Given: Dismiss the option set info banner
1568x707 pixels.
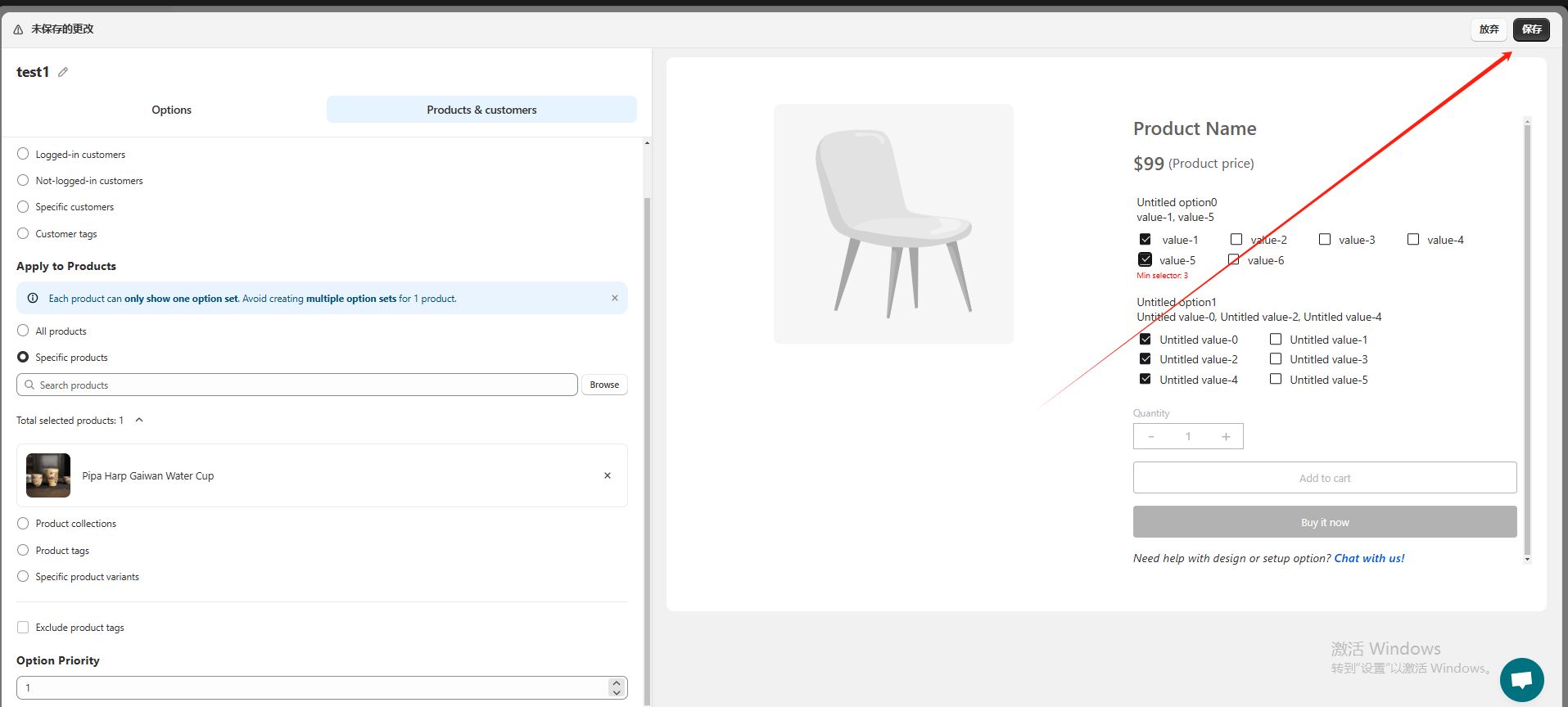Looking at the screenshot, I should click(x=615, y=298).
